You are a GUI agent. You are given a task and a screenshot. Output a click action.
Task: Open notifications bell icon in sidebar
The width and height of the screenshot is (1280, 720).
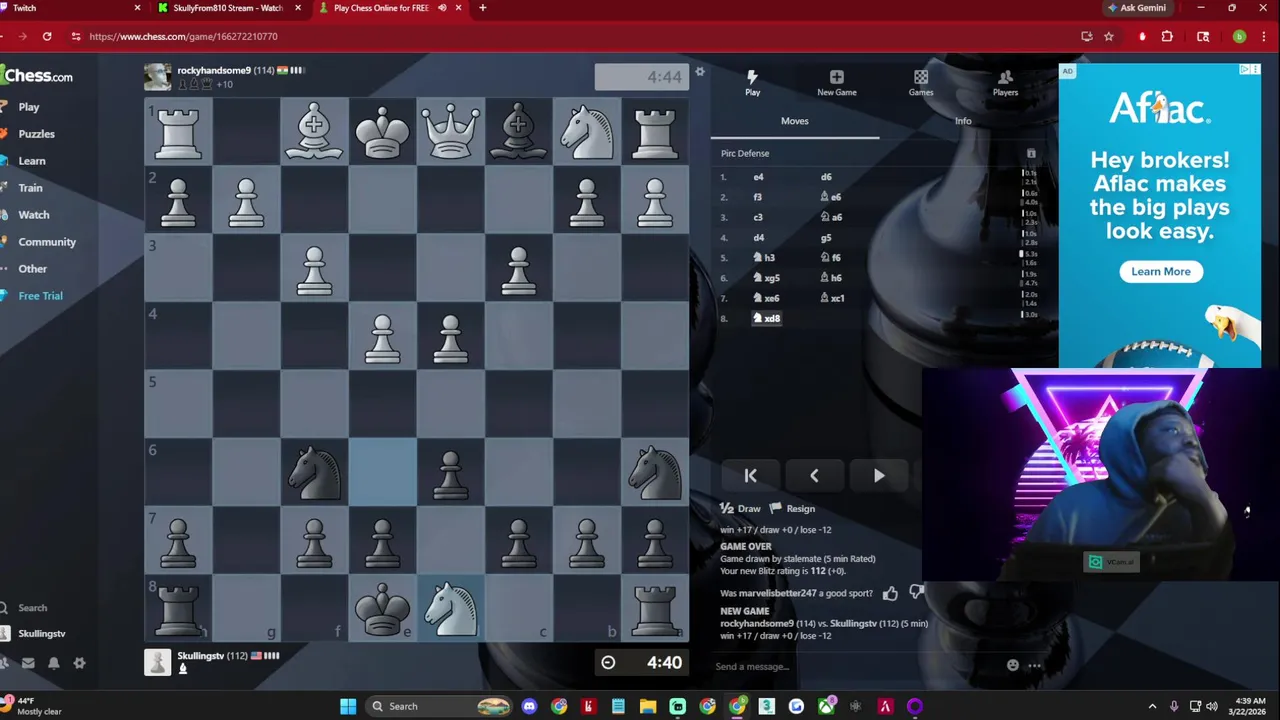(x=54, y=663)
